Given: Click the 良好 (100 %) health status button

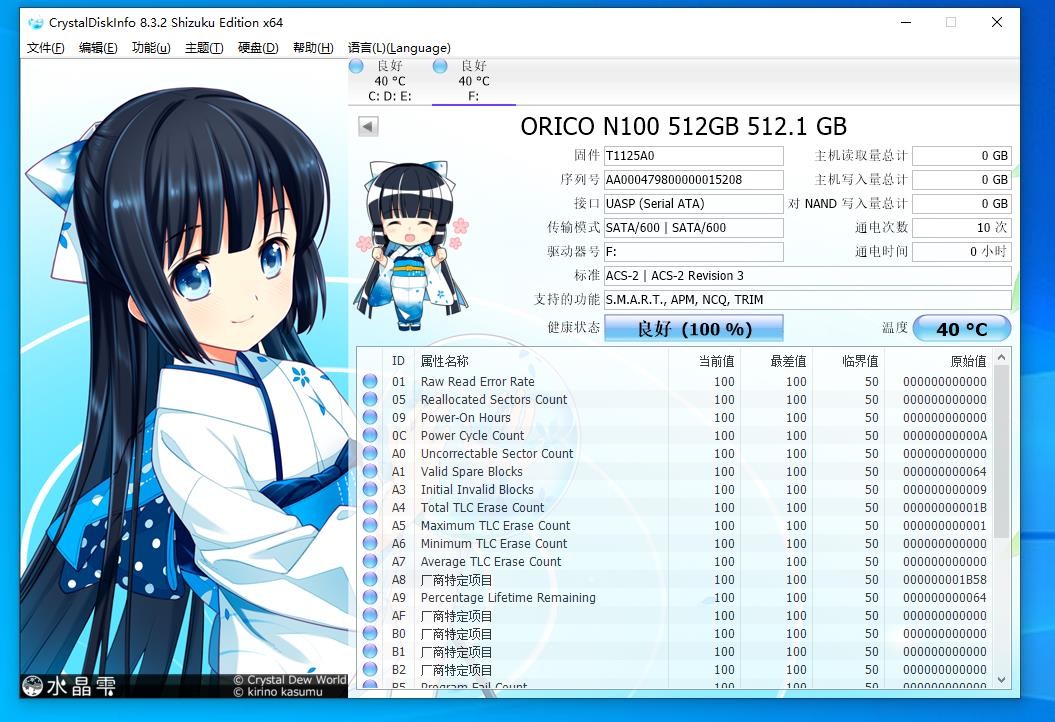Looking at the screenshot, I should [x=694, y=329].
